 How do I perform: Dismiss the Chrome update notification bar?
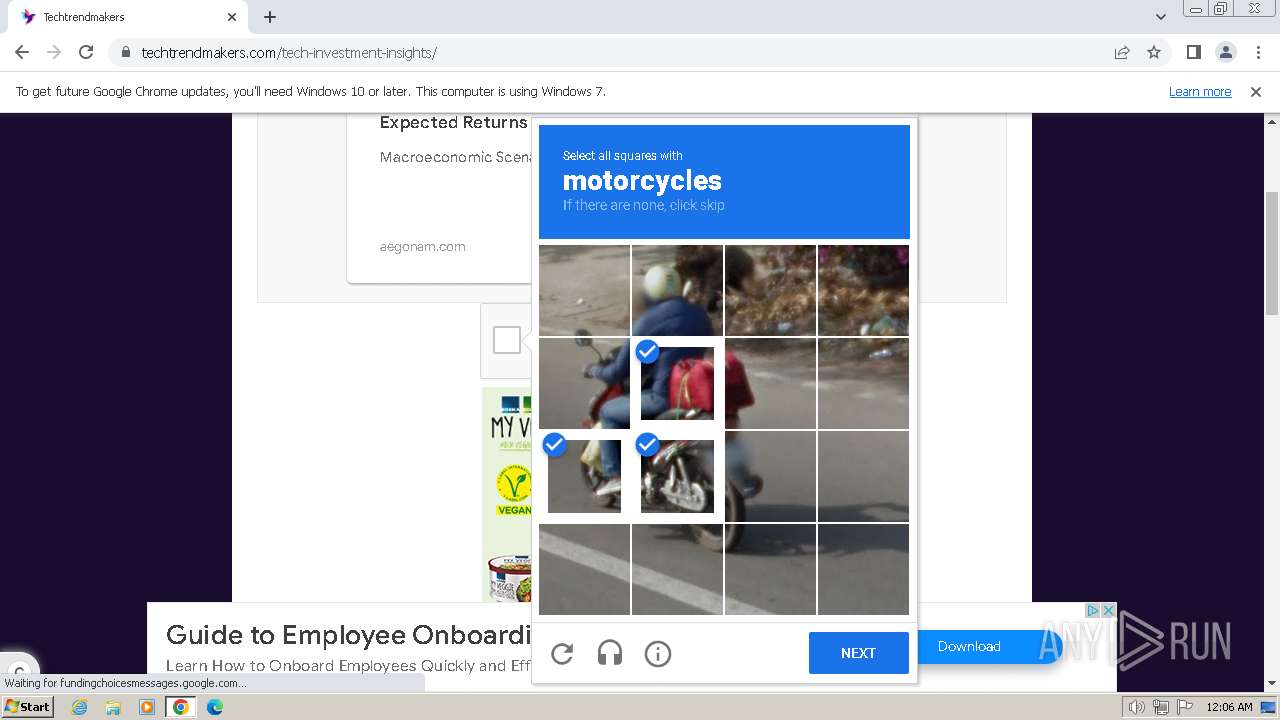point(1256,91)
